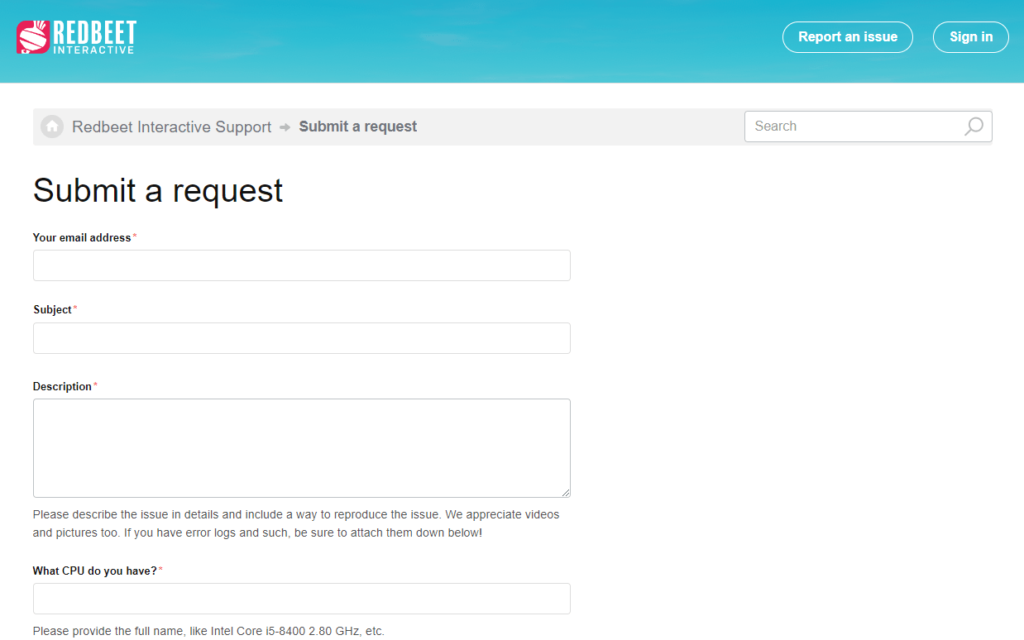Click Submit a request breadcrumb item

pyautogui.click(x=358, y=127)
